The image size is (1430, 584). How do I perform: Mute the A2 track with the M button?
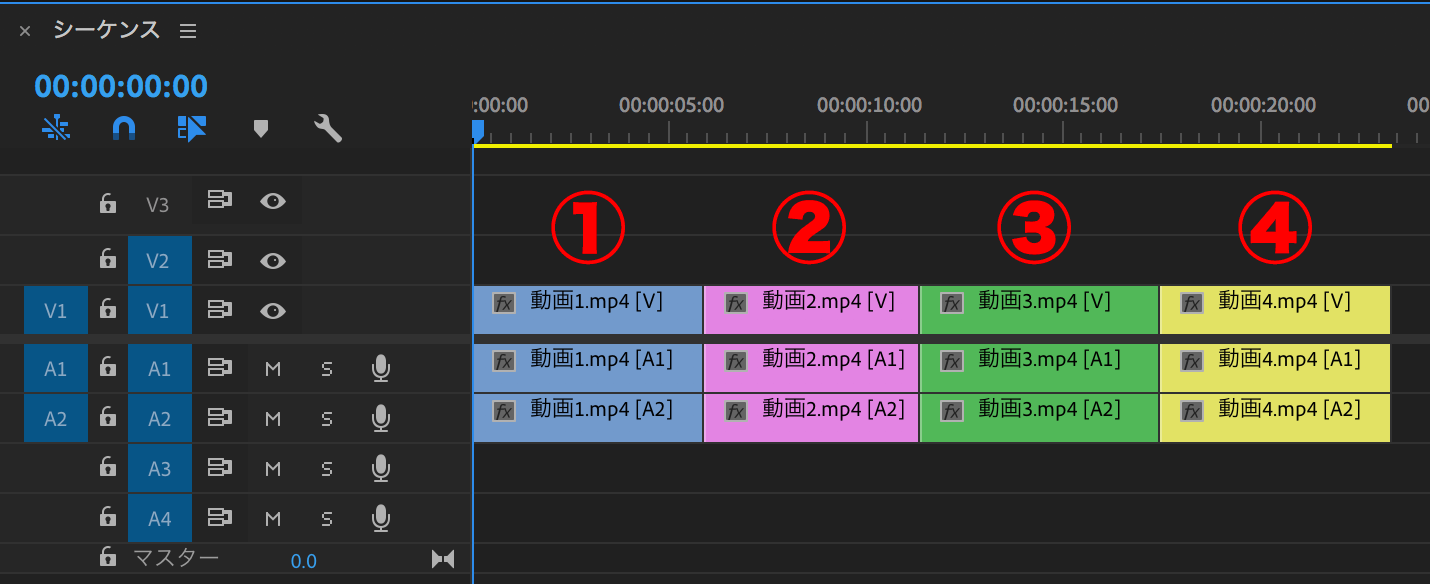tap(272, 417)
